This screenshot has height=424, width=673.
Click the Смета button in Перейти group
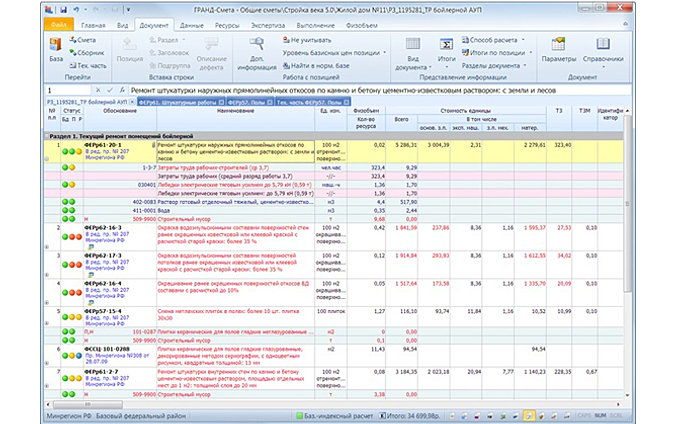point(85,39)
